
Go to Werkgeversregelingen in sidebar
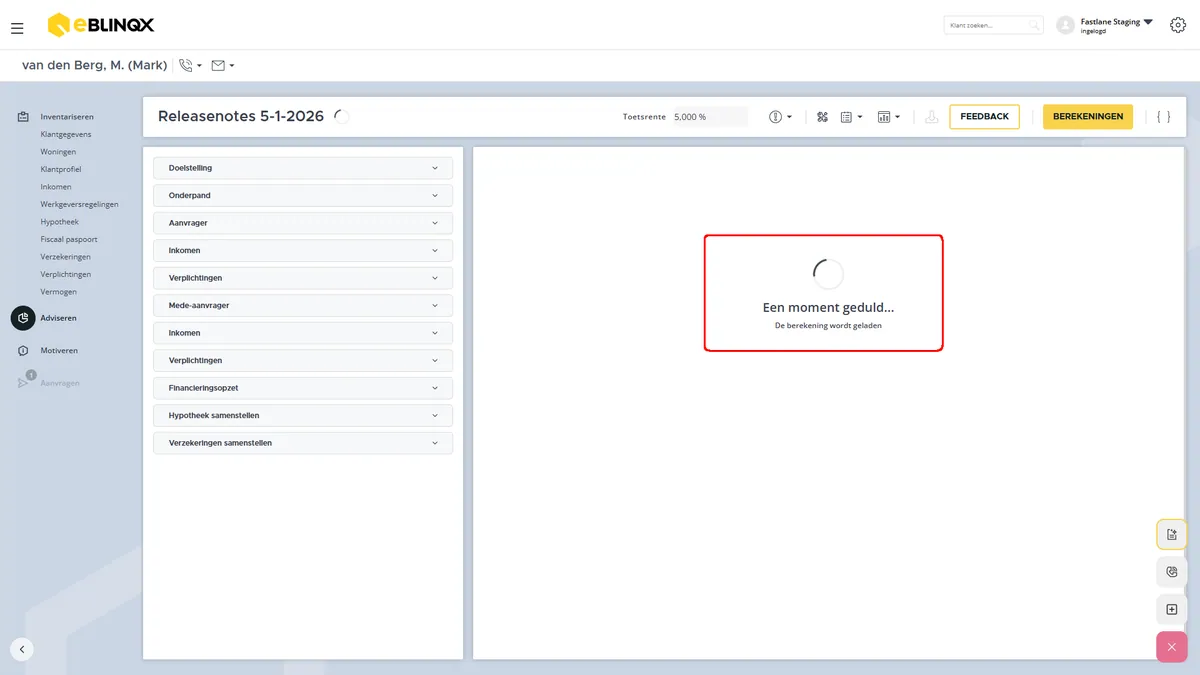79,204
